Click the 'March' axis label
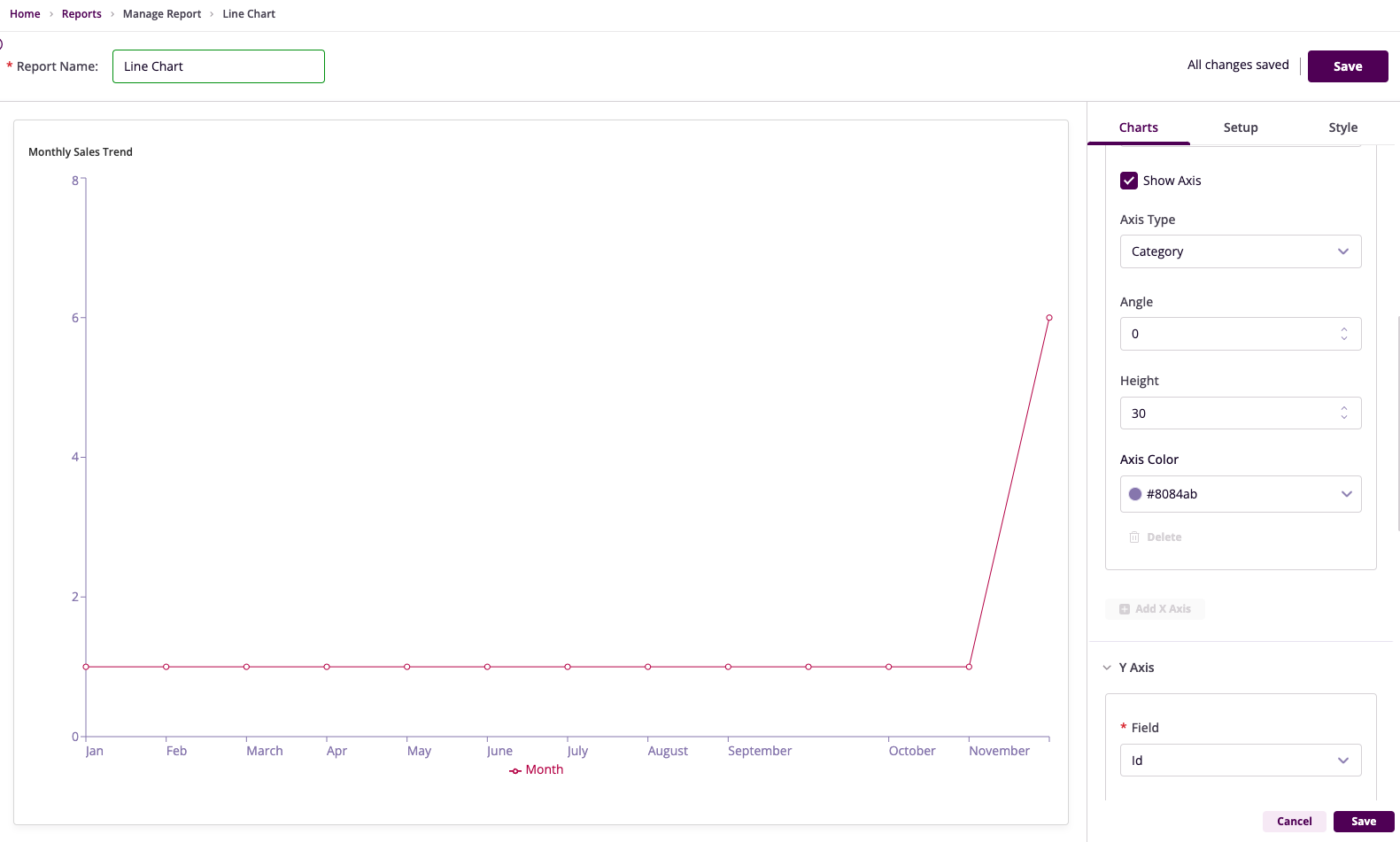This screenshot has width=1400, height=842. pos(265,751)
